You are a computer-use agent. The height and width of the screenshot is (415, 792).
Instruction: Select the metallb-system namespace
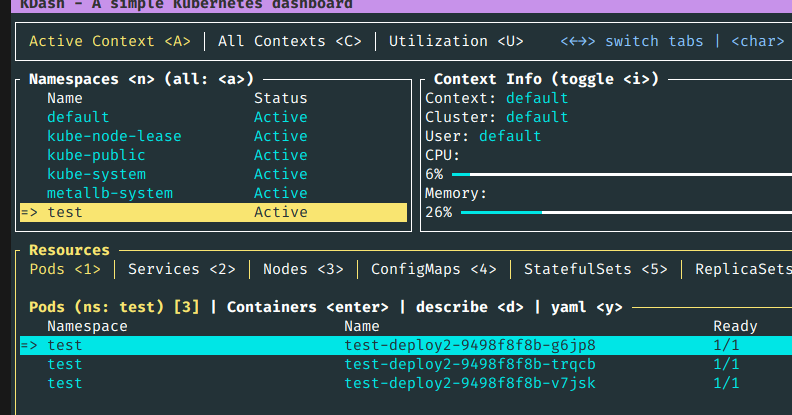[x=110, y=193]
